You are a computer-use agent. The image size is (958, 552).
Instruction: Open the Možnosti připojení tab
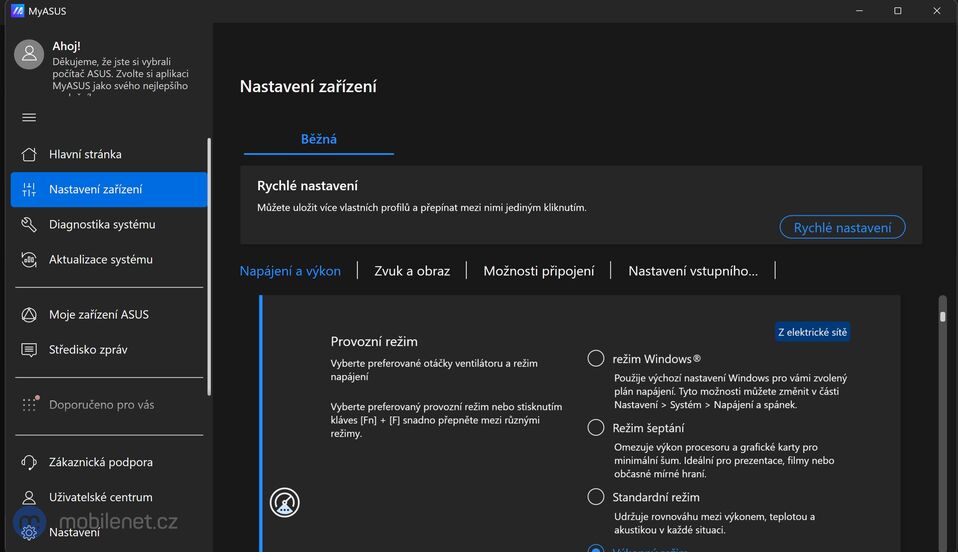click(x=538, y=271)
